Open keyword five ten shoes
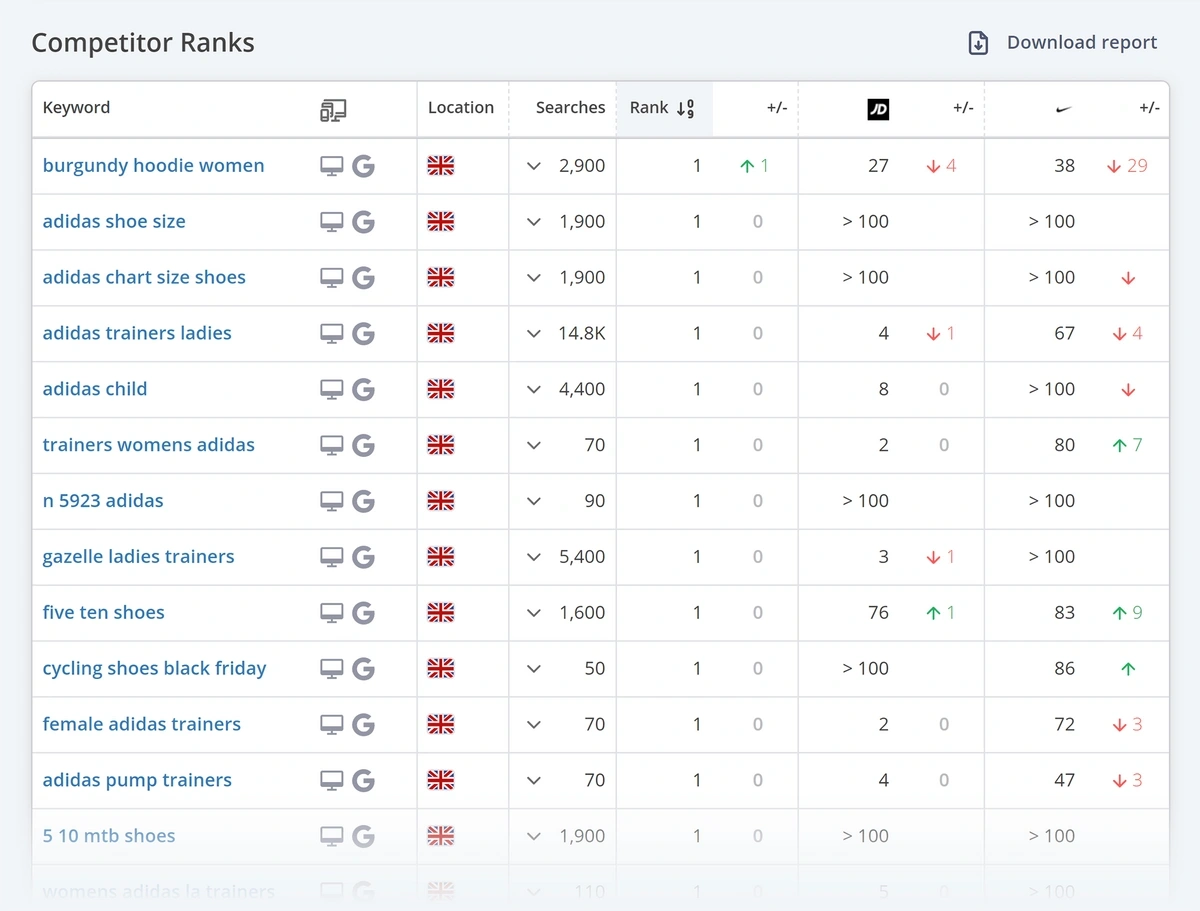This screenshot has width=1200, height=911. tap(104, 613)
